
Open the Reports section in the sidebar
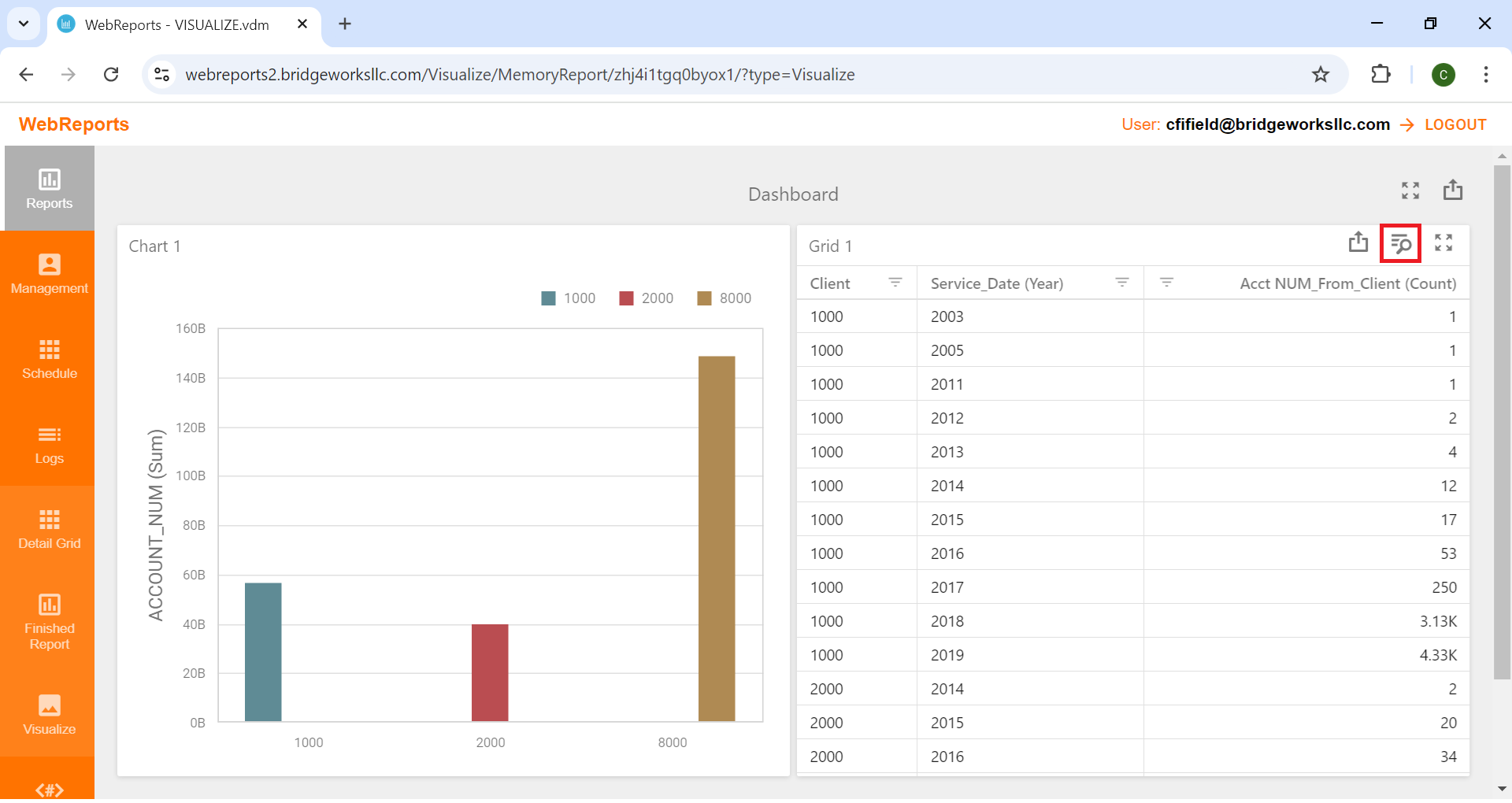(49, 189)
